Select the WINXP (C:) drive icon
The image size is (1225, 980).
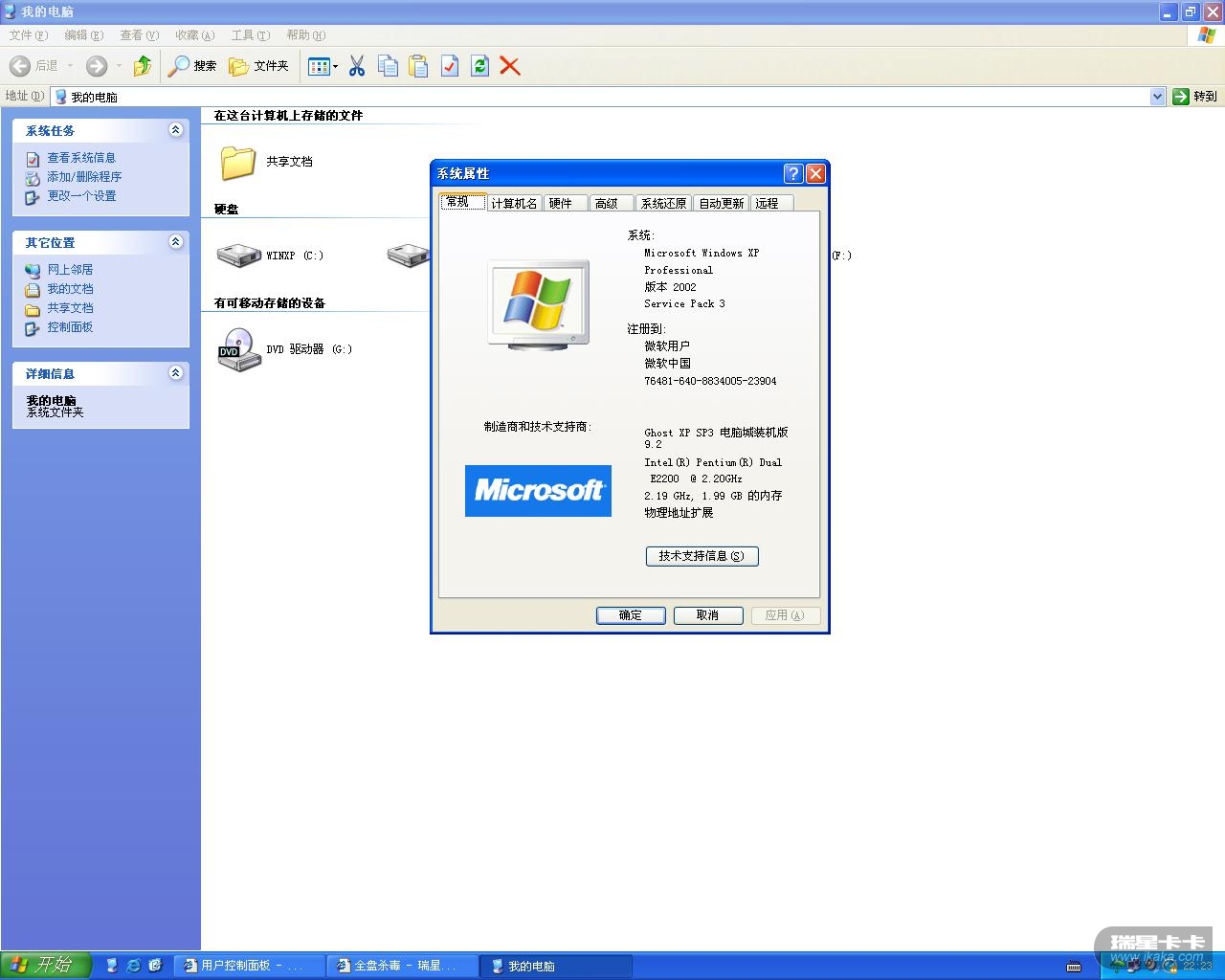coord(239,256)
